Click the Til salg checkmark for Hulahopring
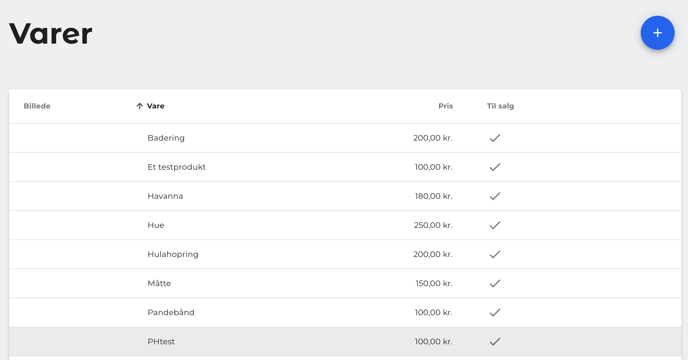688x360 pixels. [495, 254]
